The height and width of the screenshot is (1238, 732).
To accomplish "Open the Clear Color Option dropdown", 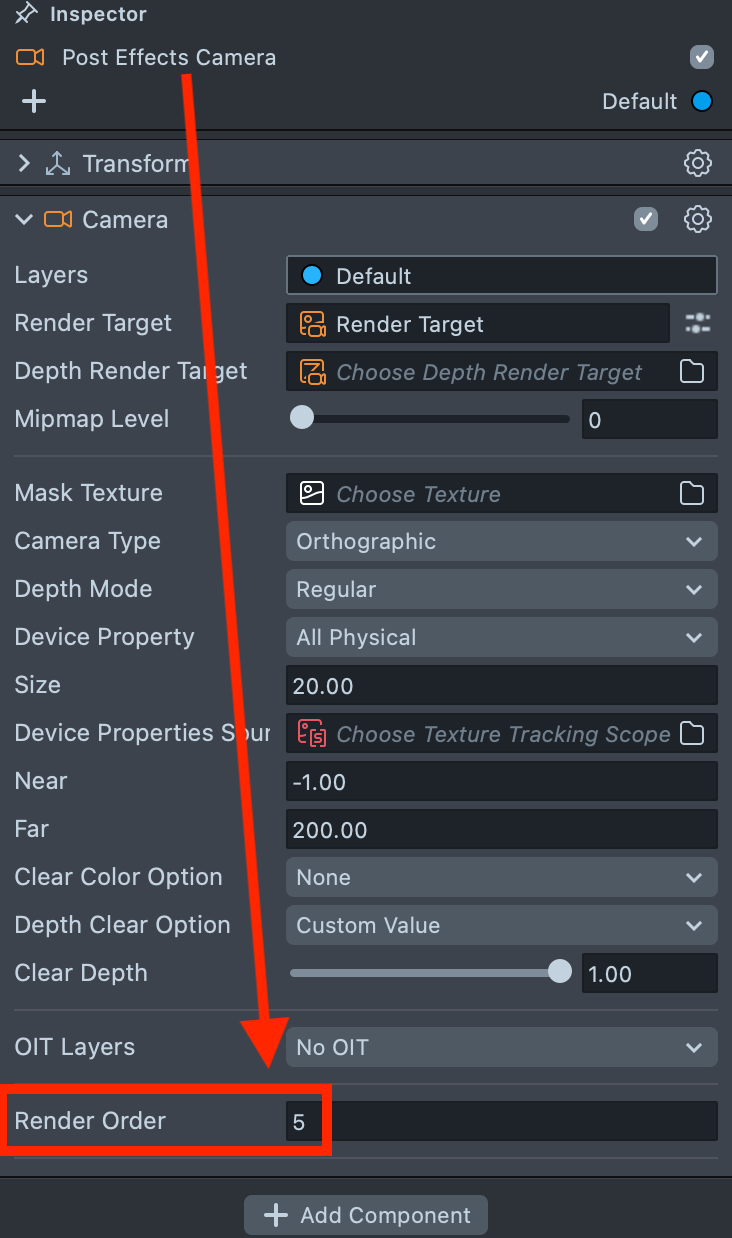I will pos(501,877).
